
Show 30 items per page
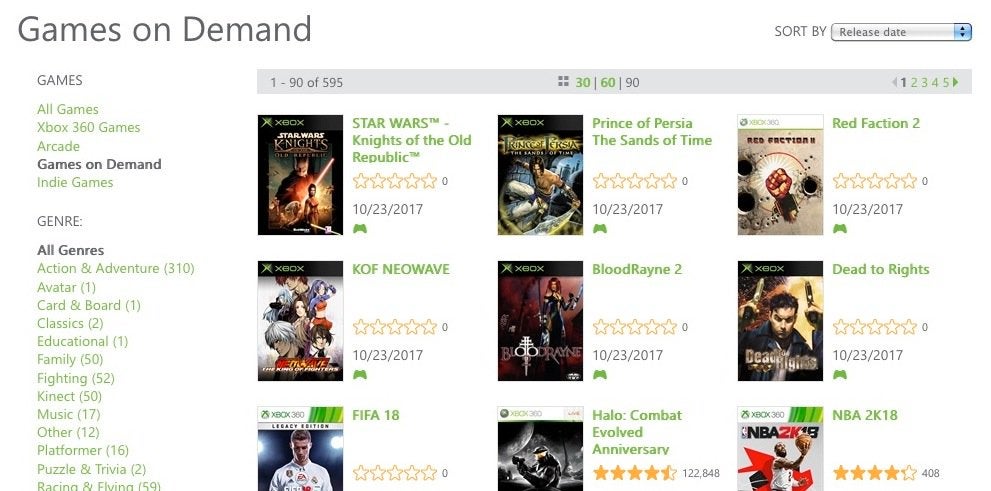click(583, 82)
